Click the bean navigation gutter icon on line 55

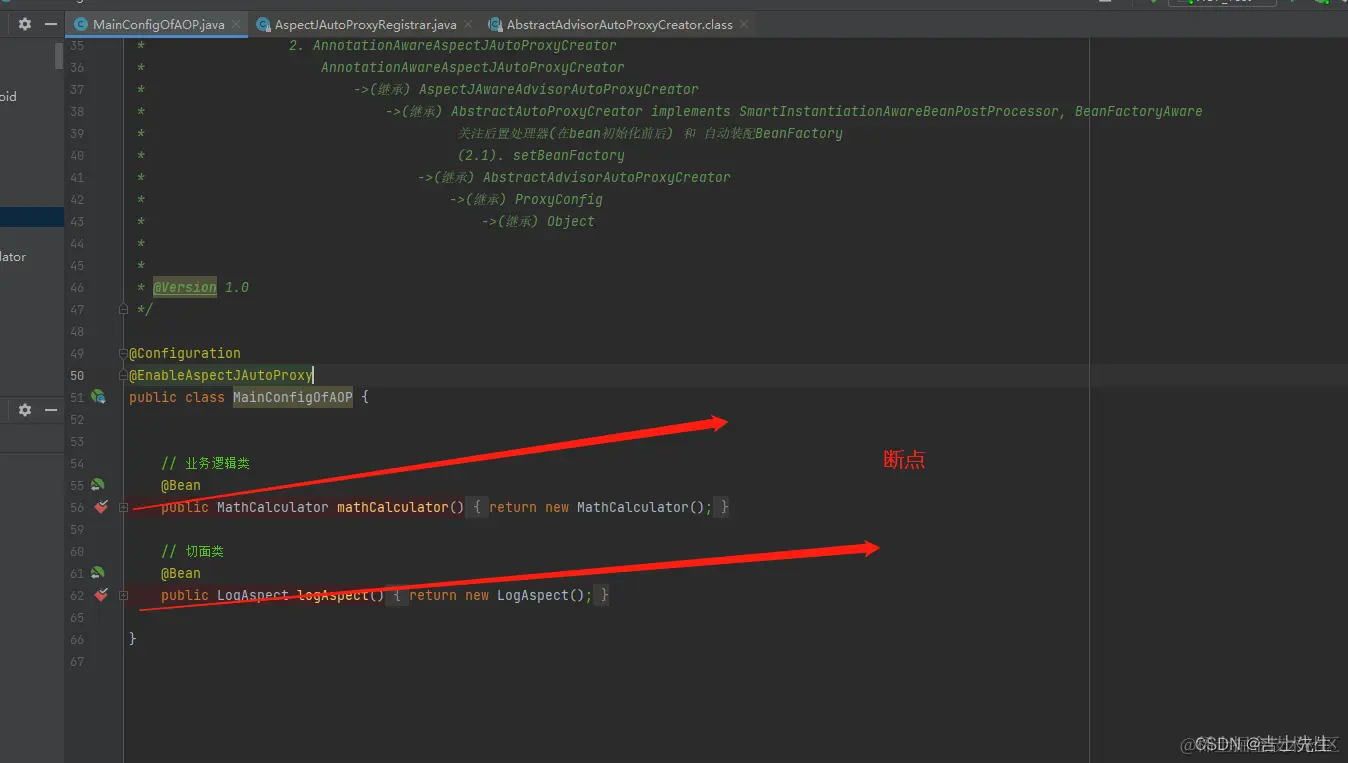[x=98, y=485]
